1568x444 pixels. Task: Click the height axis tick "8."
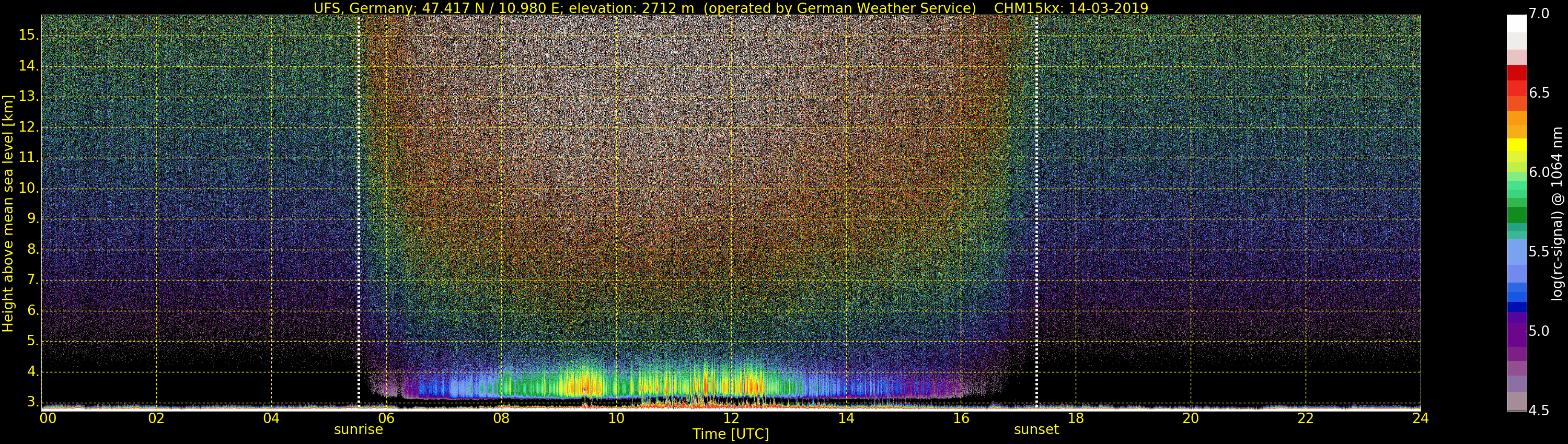coord(32,249)
